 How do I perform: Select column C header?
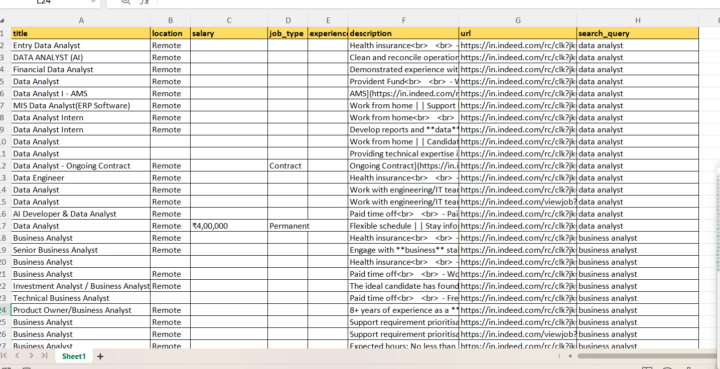[229, 21]
